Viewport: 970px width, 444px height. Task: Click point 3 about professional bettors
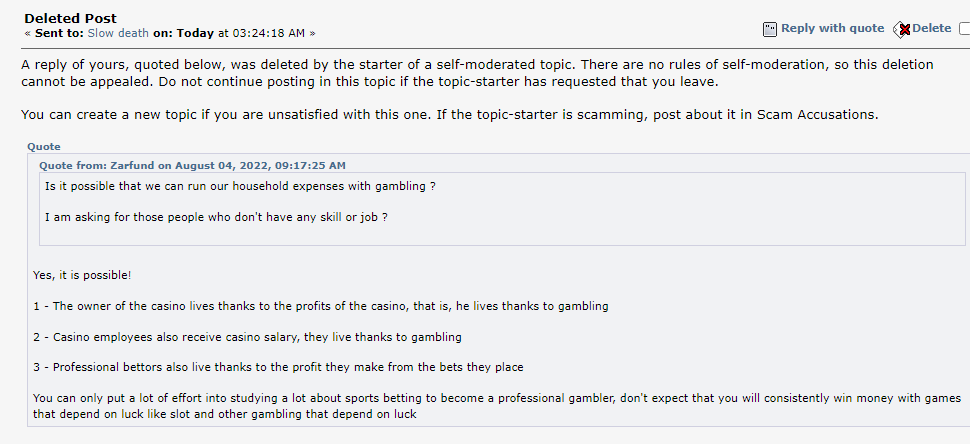click(x=278, y=367)
